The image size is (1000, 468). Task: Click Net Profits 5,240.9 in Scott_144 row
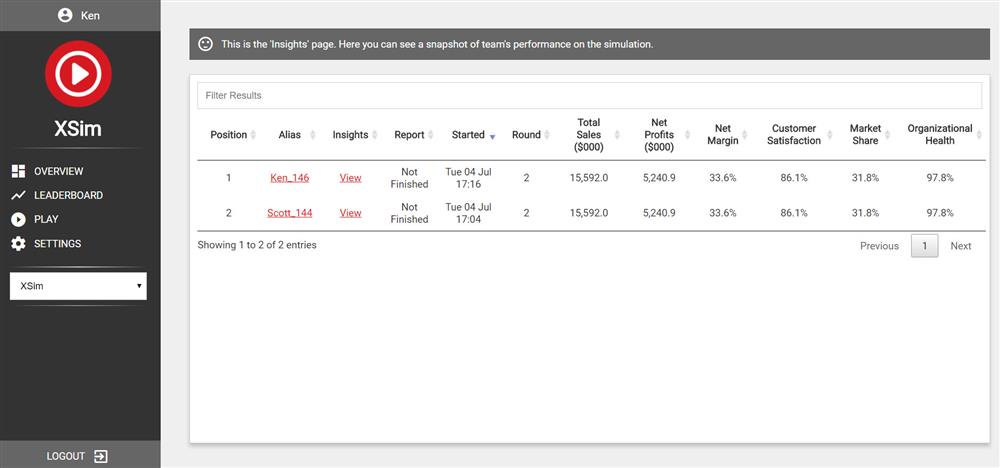pyautogui.click(x=659, y=213)
